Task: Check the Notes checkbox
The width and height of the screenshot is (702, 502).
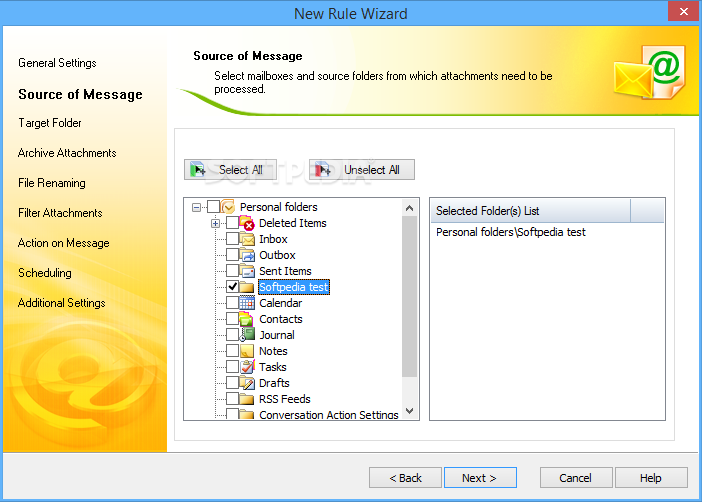Action: pos(232,351)
